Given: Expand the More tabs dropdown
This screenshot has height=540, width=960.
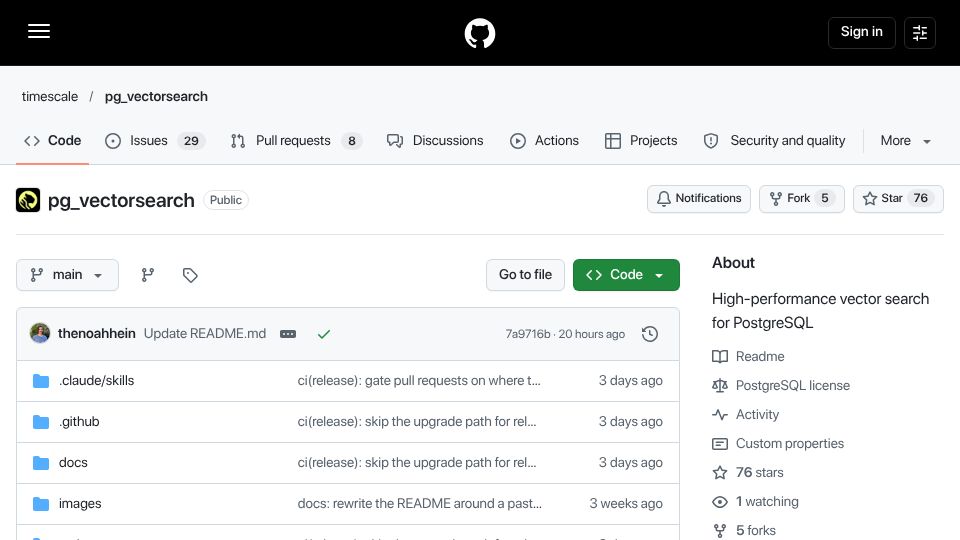Looking at the screenshot, I should tap(906, 141).
